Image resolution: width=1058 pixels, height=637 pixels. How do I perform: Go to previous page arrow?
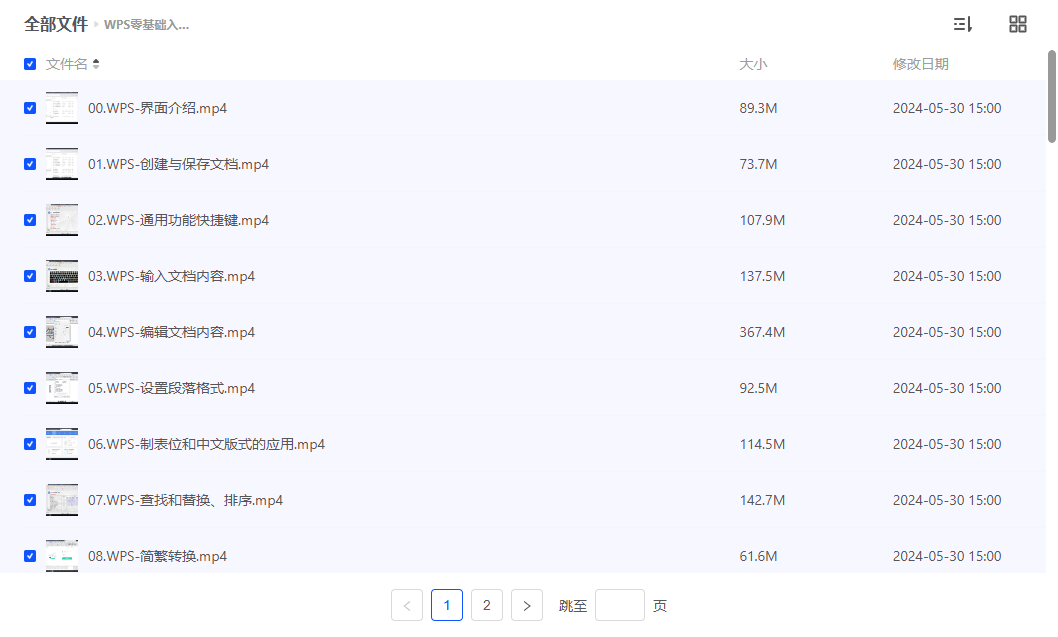tap(407, 605)
